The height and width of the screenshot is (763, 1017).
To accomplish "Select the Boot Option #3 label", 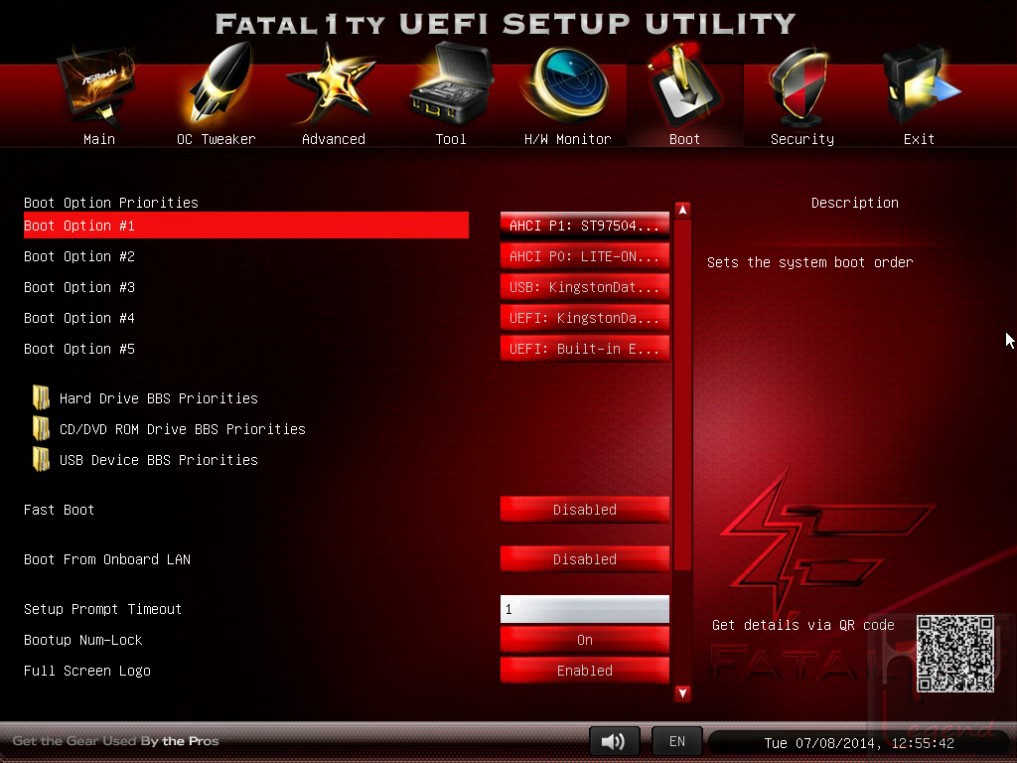I will coord(79,287).
